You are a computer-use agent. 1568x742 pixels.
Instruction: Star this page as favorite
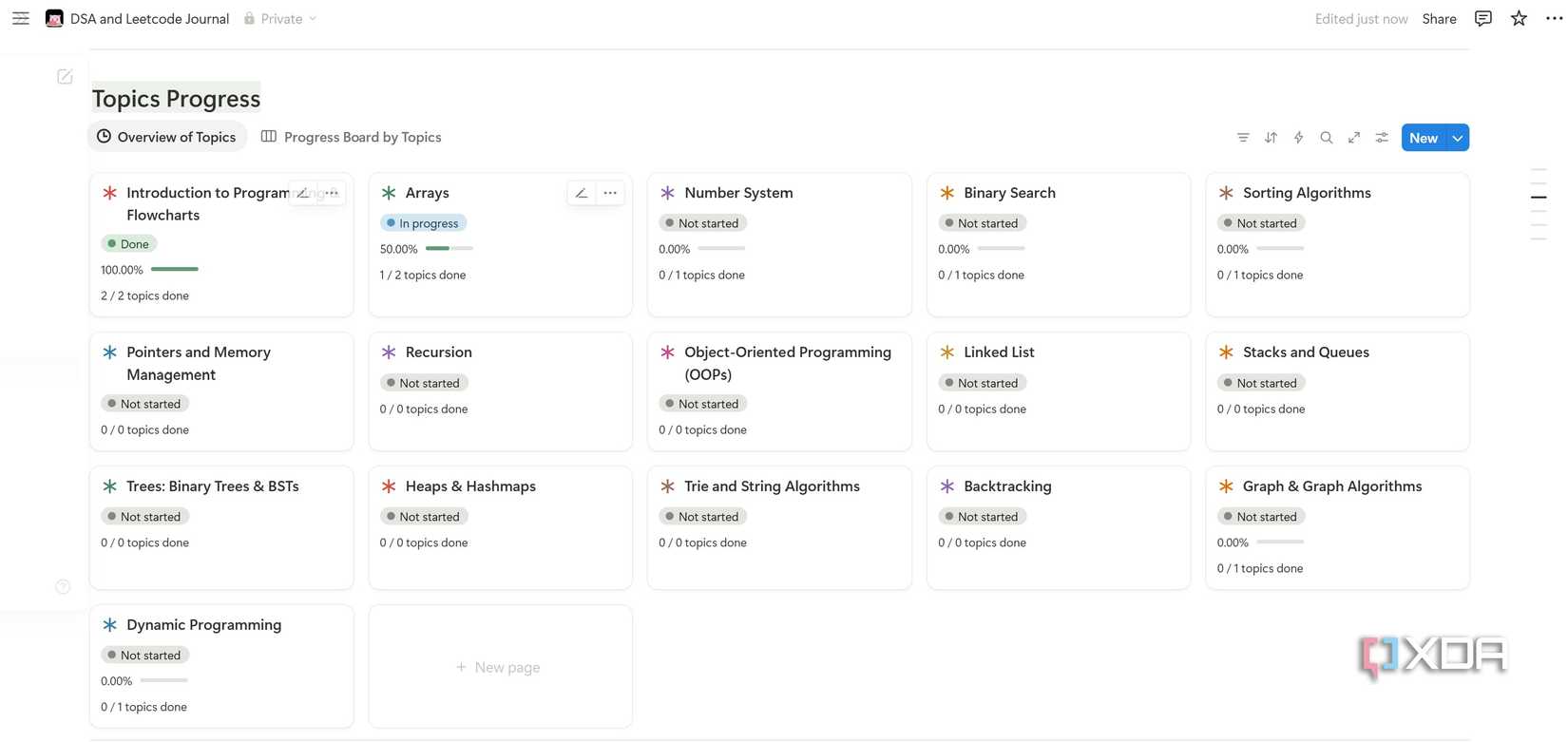(1519, 18)
